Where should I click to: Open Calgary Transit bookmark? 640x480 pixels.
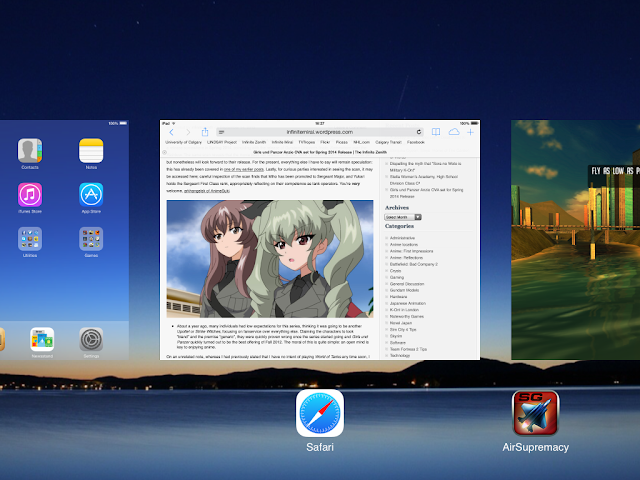click(389, 142)
